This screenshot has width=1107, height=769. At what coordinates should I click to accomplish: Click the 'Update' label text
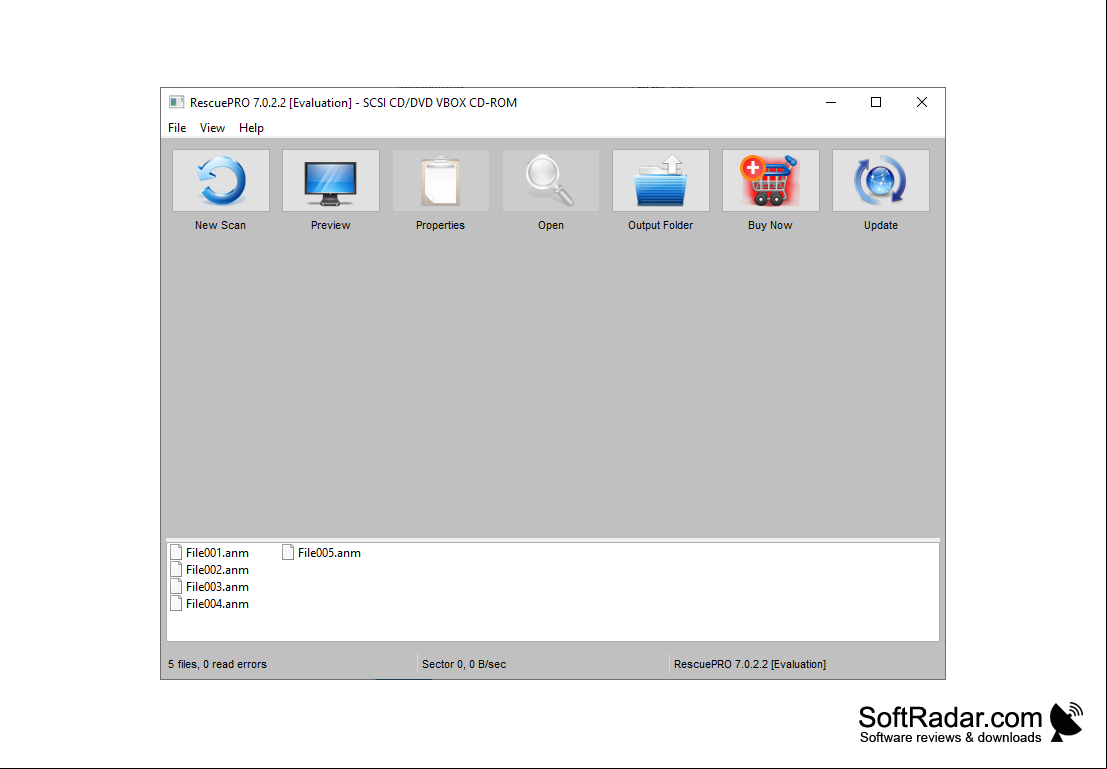[x=881, y=225]
